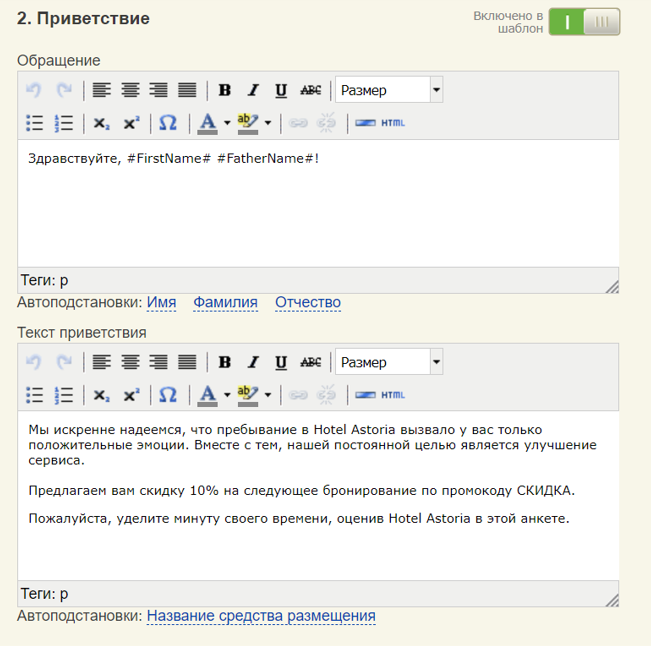Viewport: 651px width, 646px height.
Task: Open HTML source of Обращение editor
Action: (x=393, y=123)
